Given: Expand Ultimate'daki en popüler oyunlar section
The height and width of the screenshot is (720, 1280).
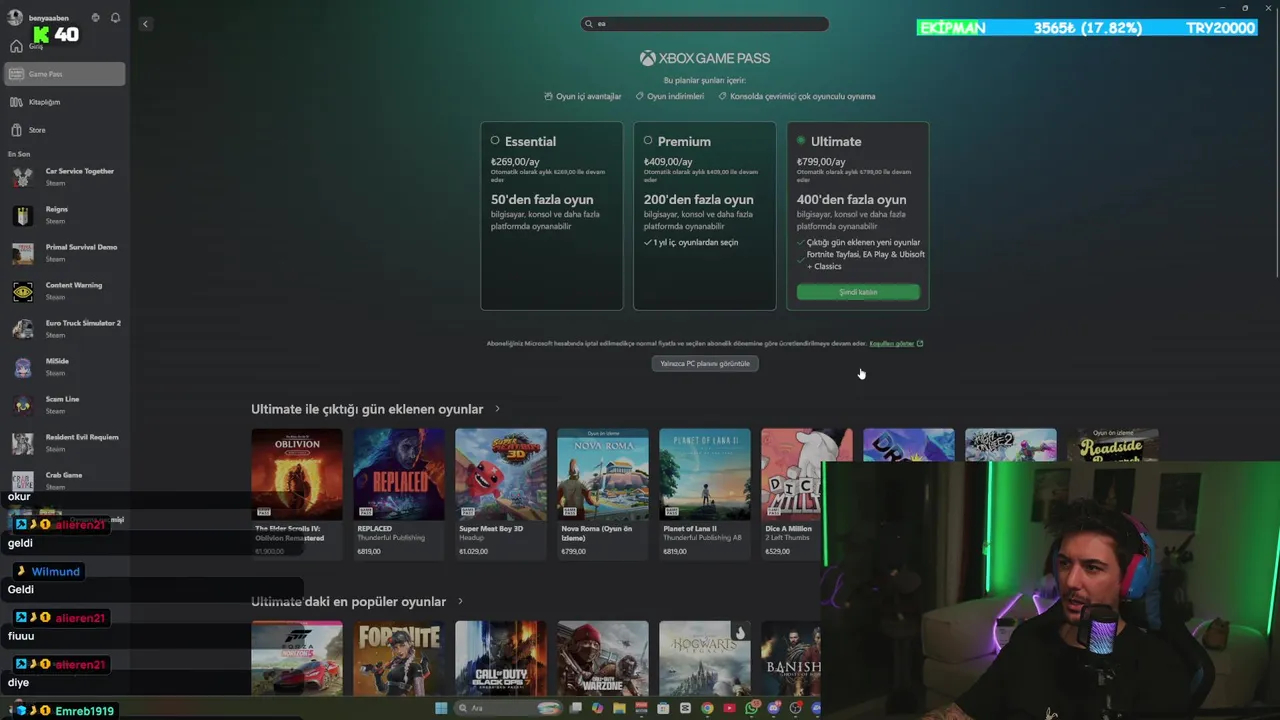Looking at the screenshot, I should coord(460,602).
